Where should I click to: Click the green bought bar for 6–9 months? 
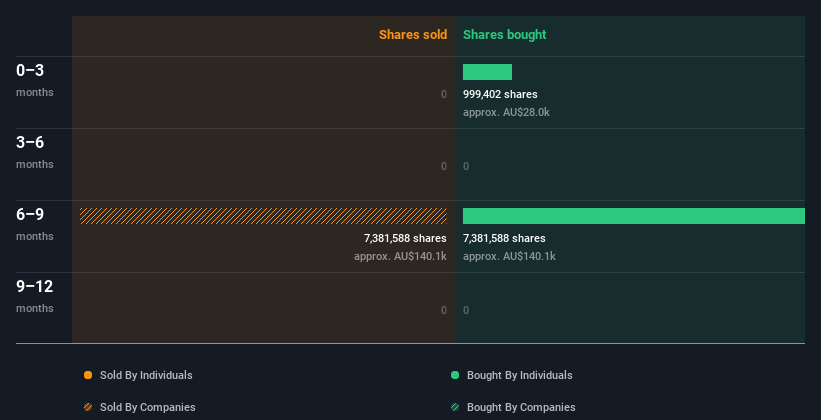click(634, 216)
